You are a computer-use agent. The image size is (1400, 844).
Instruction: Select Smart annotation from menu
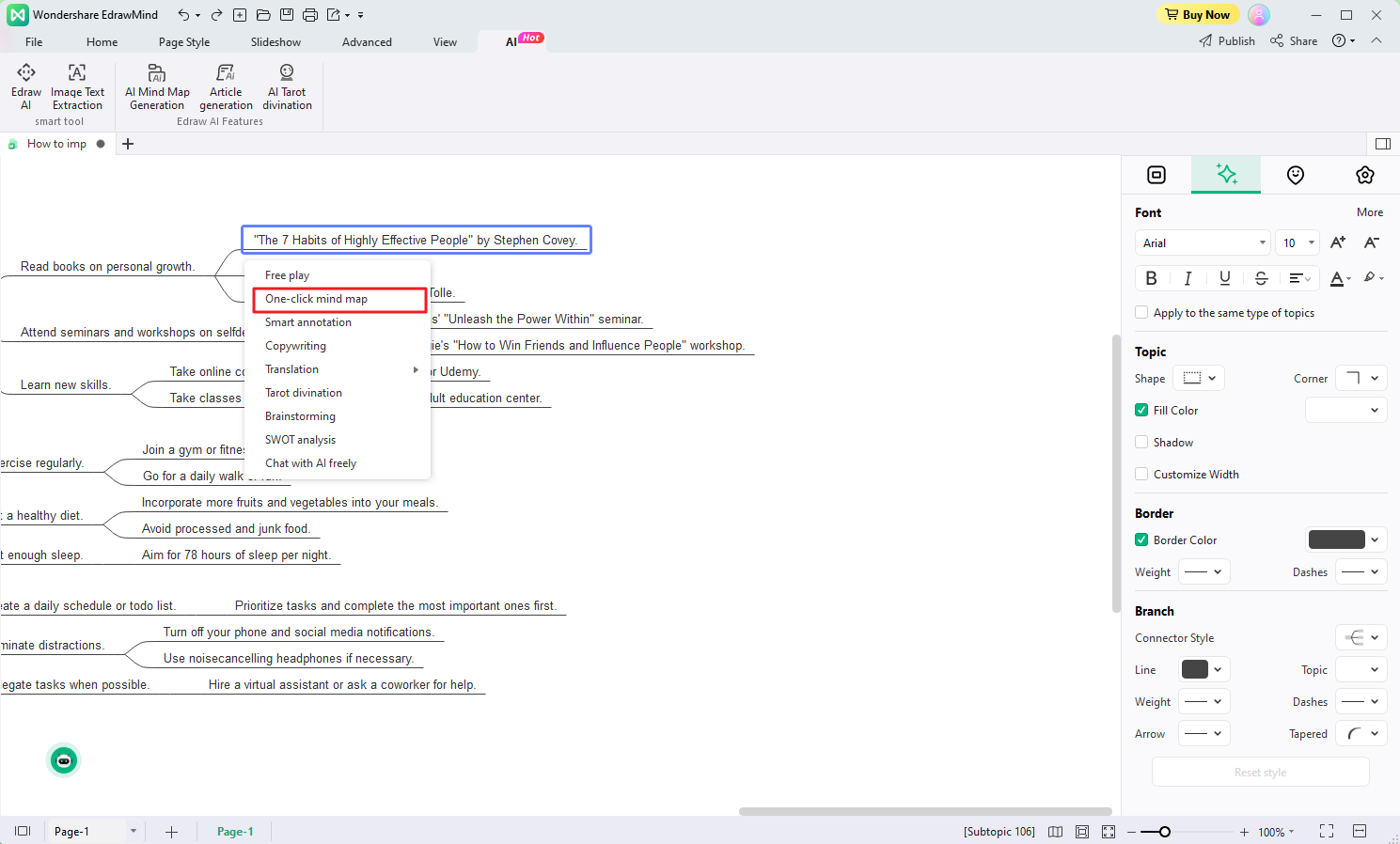pos(338,322)
